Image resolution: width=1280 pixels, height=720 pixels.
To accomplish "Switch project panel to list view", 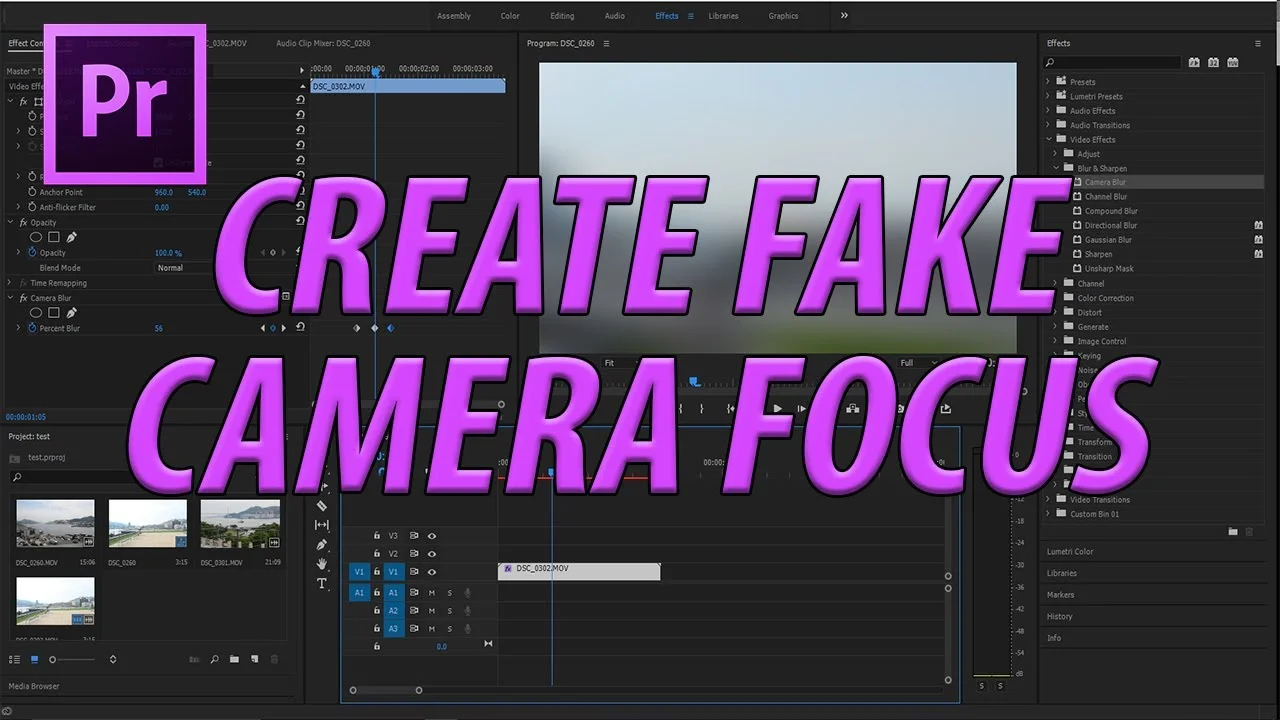I will (14, 659).
